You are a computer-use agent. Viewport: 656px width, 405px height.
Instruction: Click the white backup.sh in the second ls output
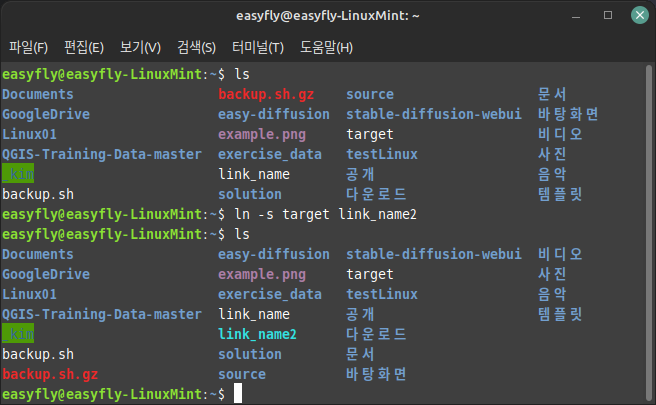38,354
